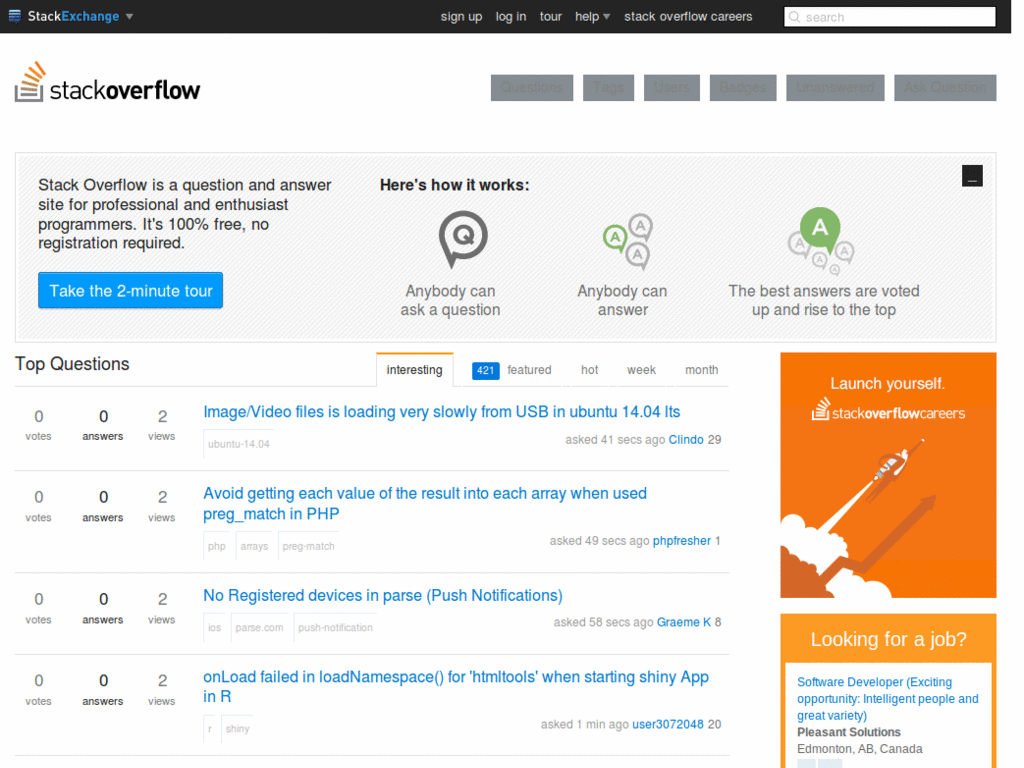Open user Graeme K's profile
The height and width of the screenshot is (768, 1024).
[683, 622]
